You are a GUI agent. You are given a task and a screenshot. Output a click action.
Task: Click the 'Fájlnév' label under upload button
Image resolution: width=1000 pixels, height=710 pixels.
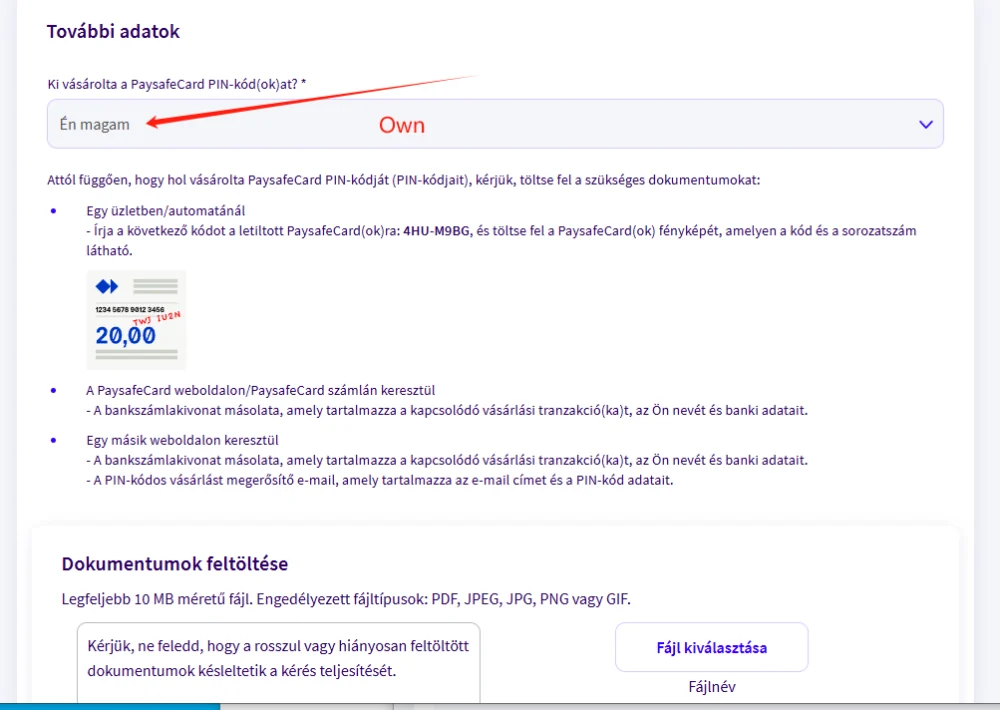click(712, 686)
